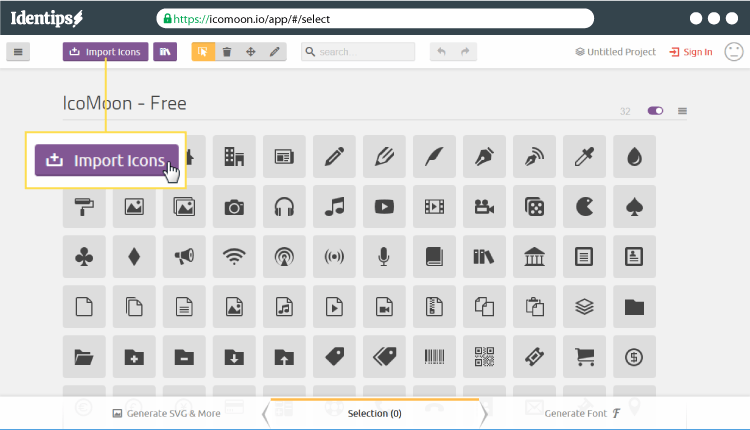Toggle the IcoMoon Free set switch
The height and width of the screenshot is (430, 750).
[656, 111]
